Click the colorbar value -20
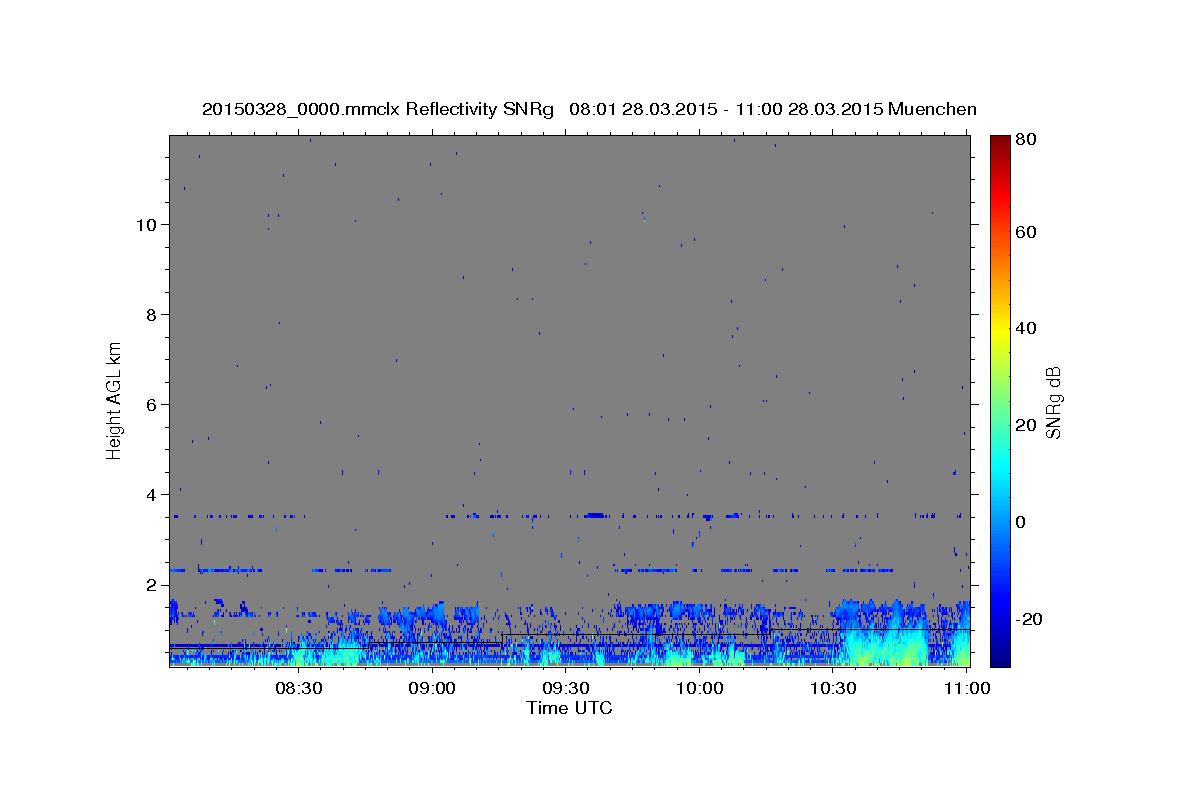1200x800 pixels. [x=1028, y=619]
